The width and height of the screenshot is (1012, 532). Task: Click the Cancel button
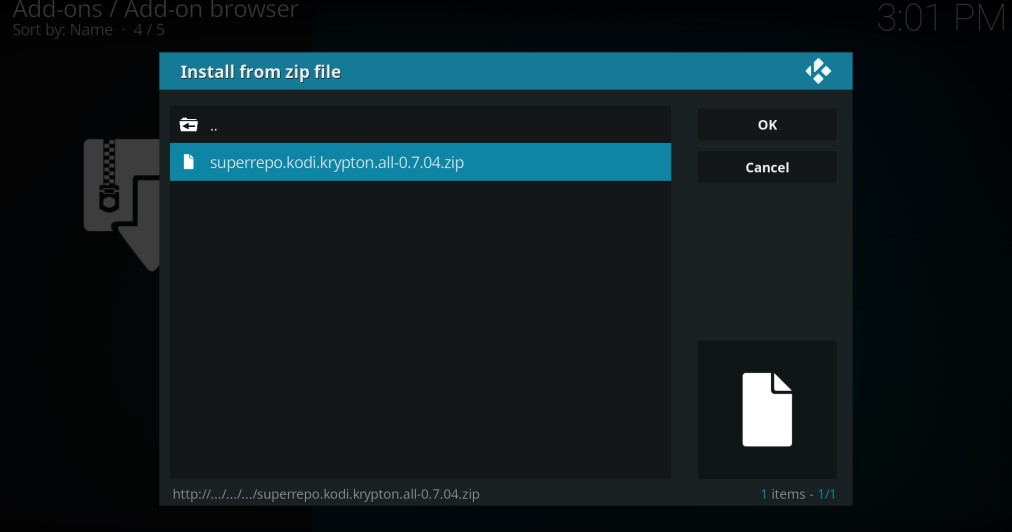pos(767,167)
